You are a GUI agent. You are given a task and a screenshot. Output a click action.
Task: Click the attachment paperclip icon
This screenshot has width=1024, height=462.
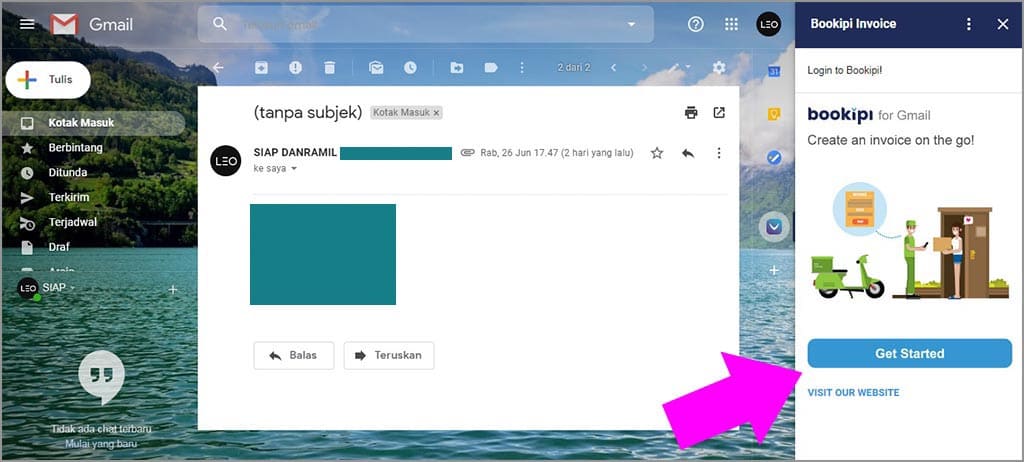coord(467,153)
